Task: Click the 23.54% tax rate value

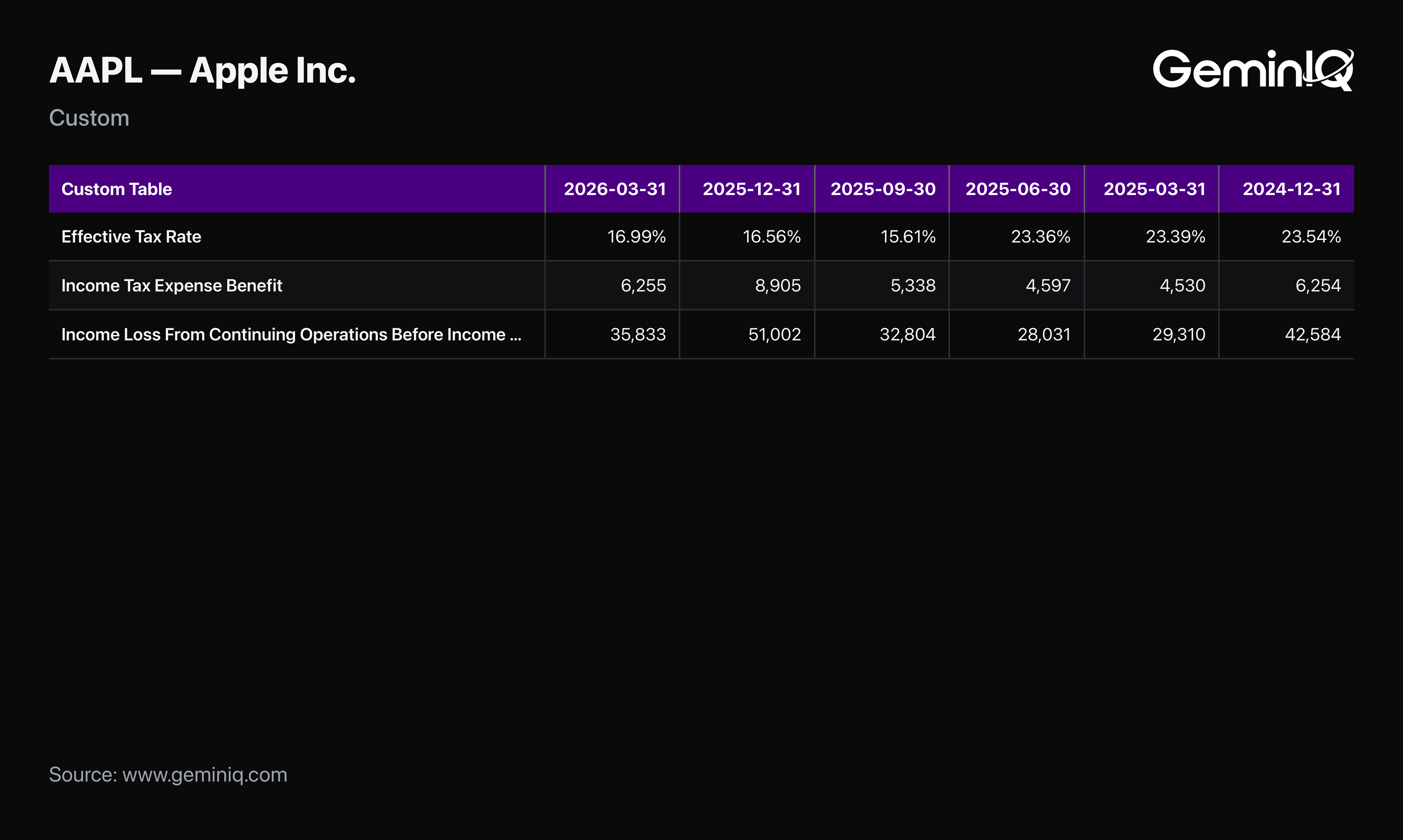Action: point(1311,237)
